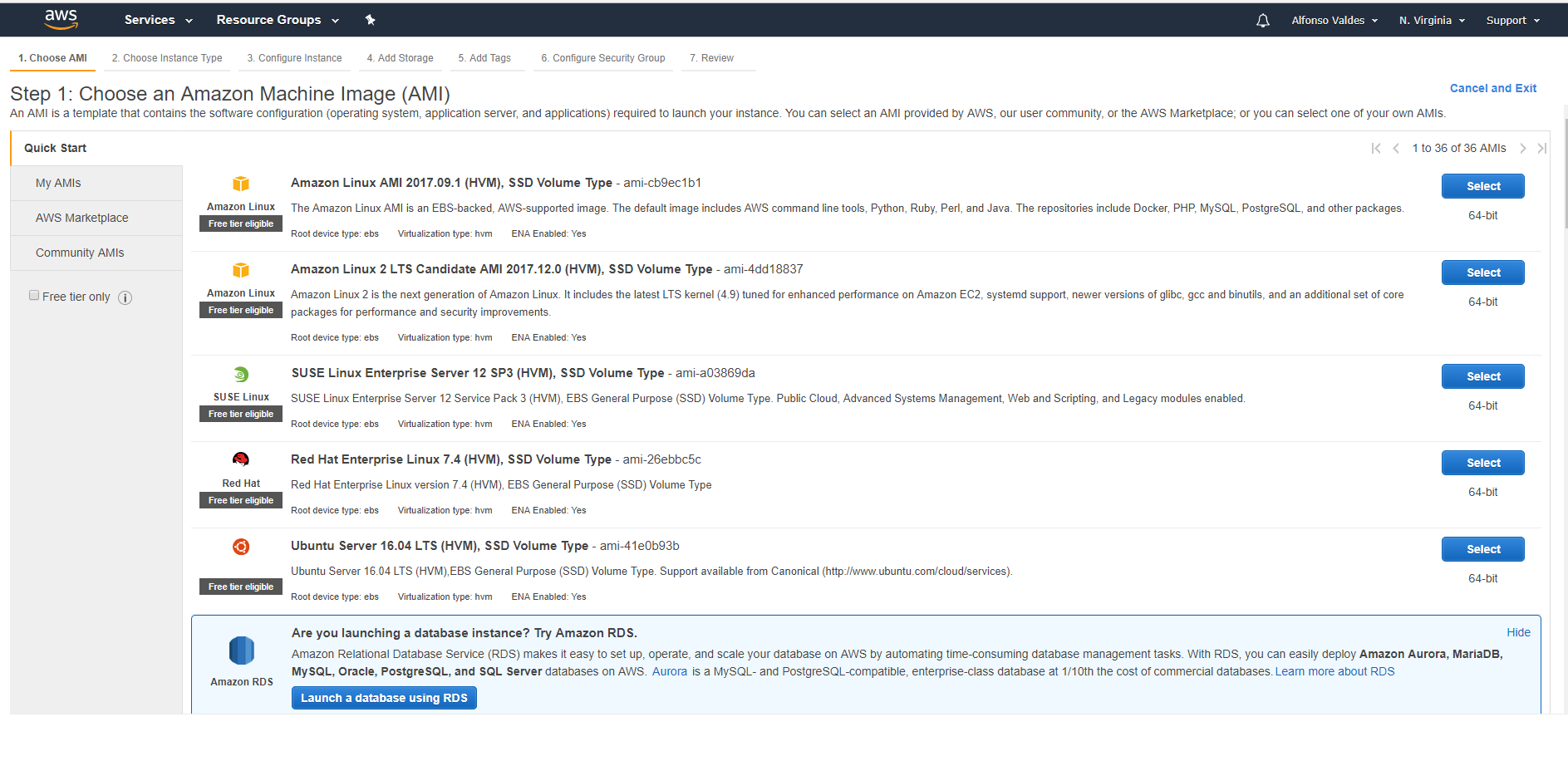Select SUSE Linux Enterprise Server 12 SP3
Image resolution: width=1568 pixels, height=761 pixels.
pyautogui.click(x=1482, y=376)
